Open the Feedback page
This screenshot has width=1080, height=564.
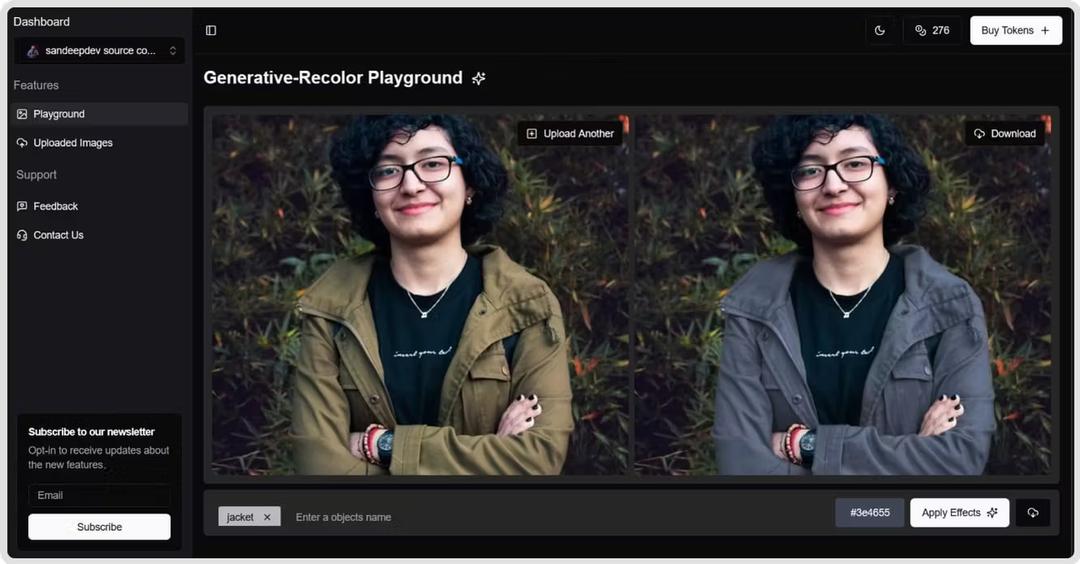pyautogui.click(x=98, y=206)
